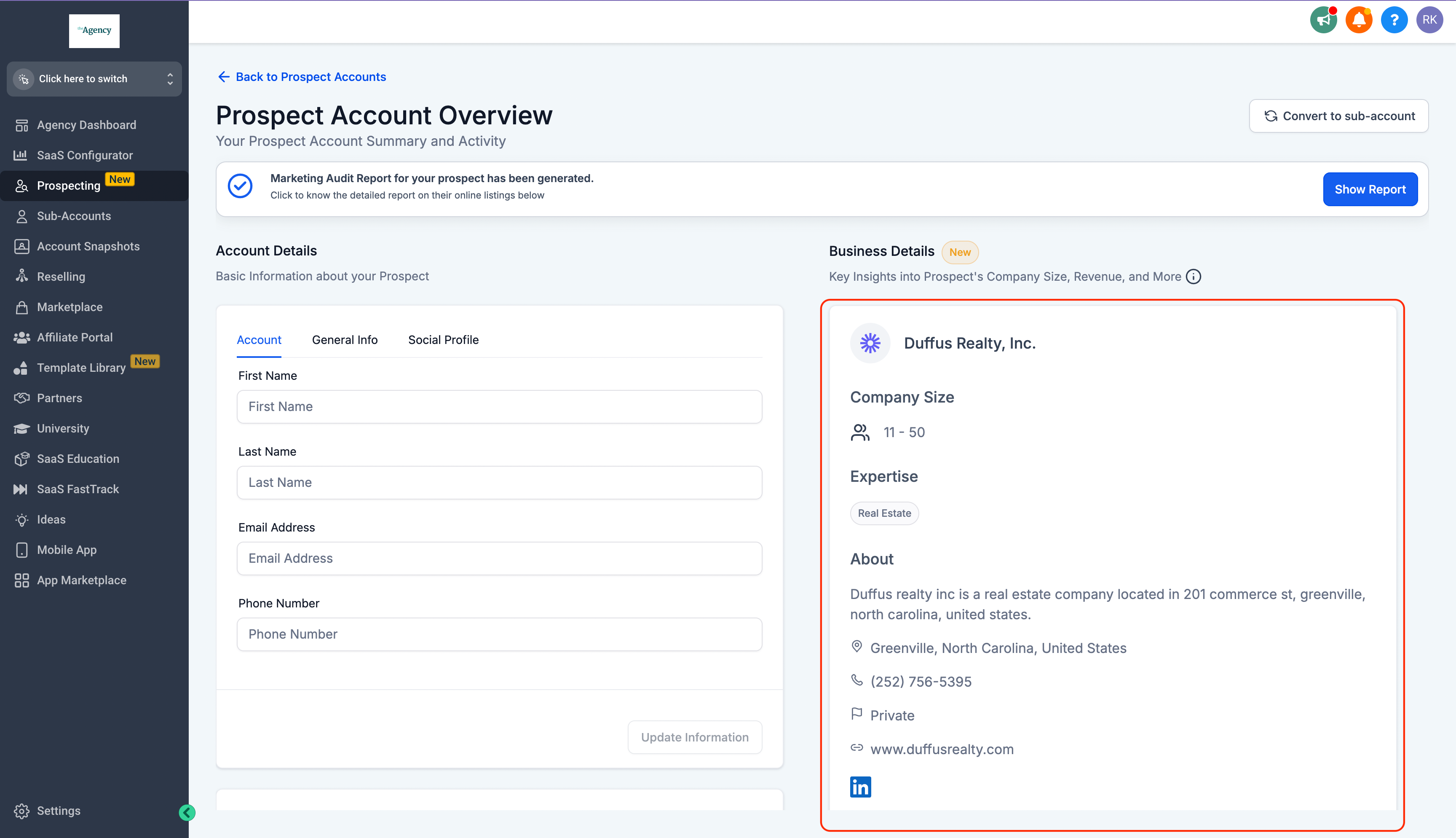Switch to the Social Profile tab
The width and height of the screenshot is (1456, 838).
click(x=443, y=340)
